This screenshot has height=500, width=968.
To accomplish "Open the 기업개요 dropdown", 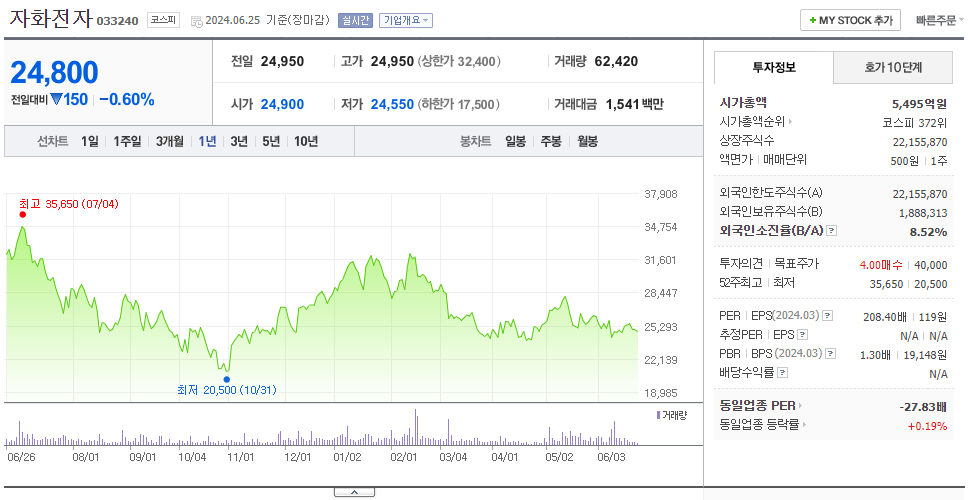I will click(406, 20).
